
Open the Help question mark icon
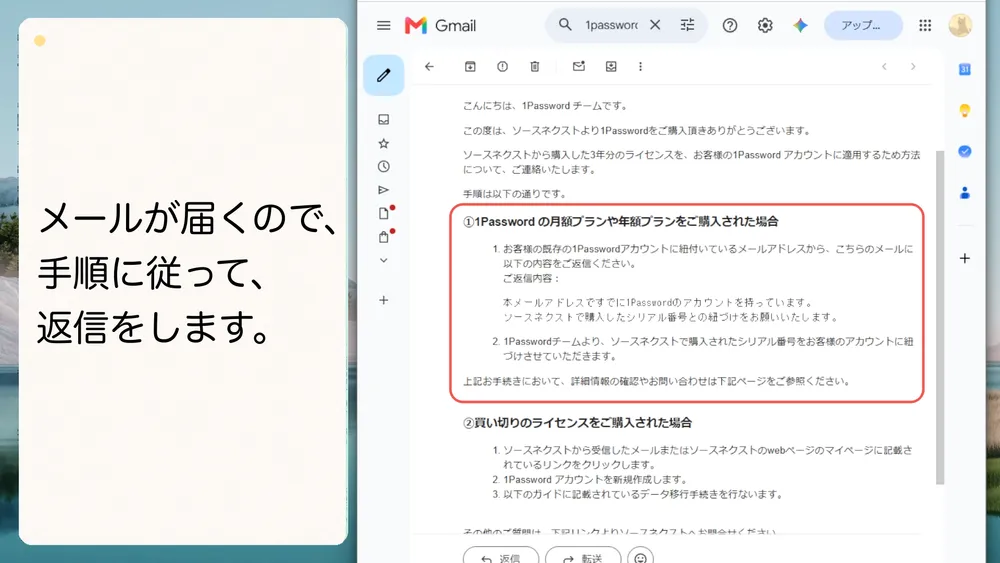(x=730, y=26)
